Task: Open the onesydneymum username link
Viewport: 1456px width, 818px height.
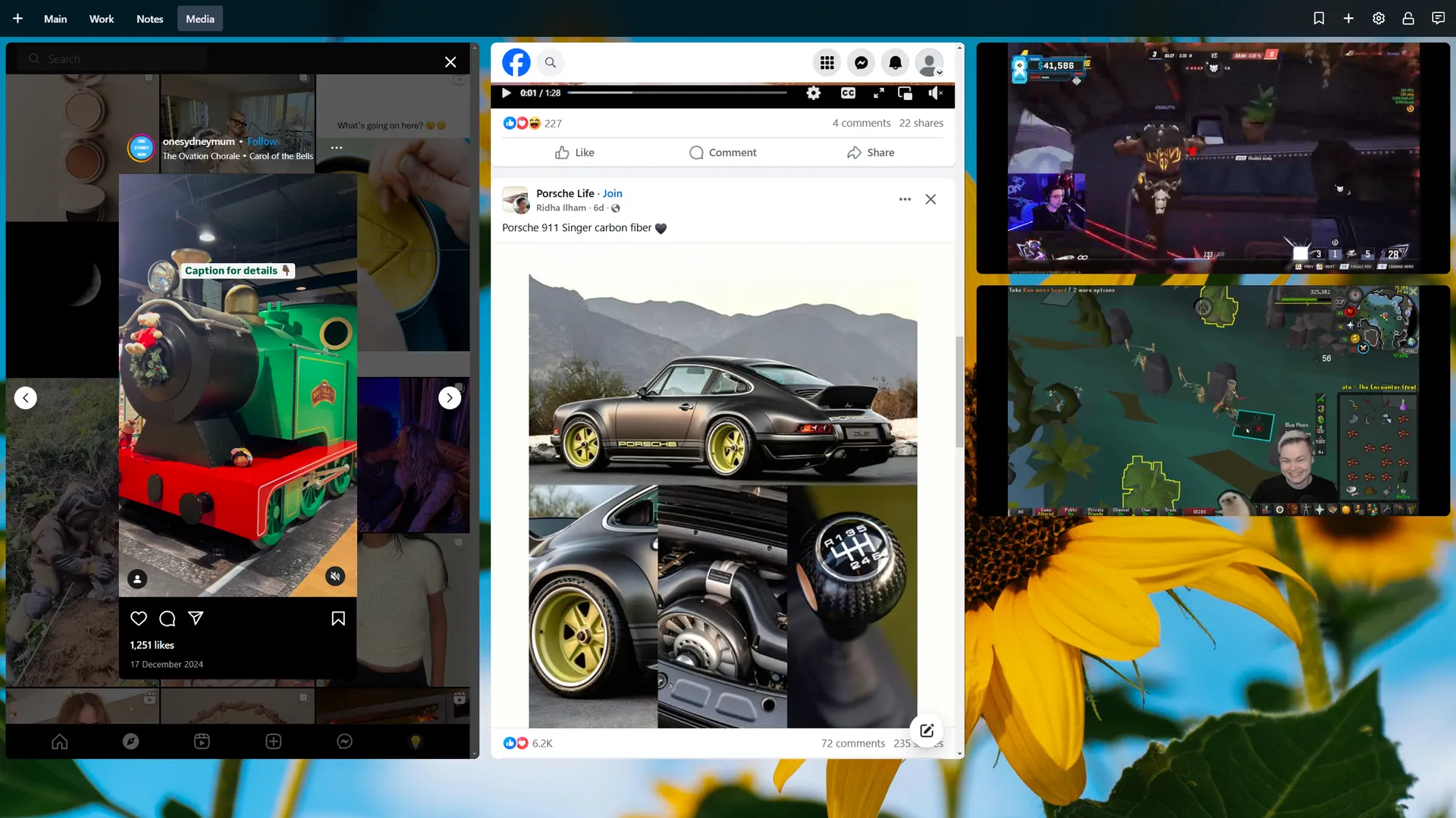Action: pos(199,141)
